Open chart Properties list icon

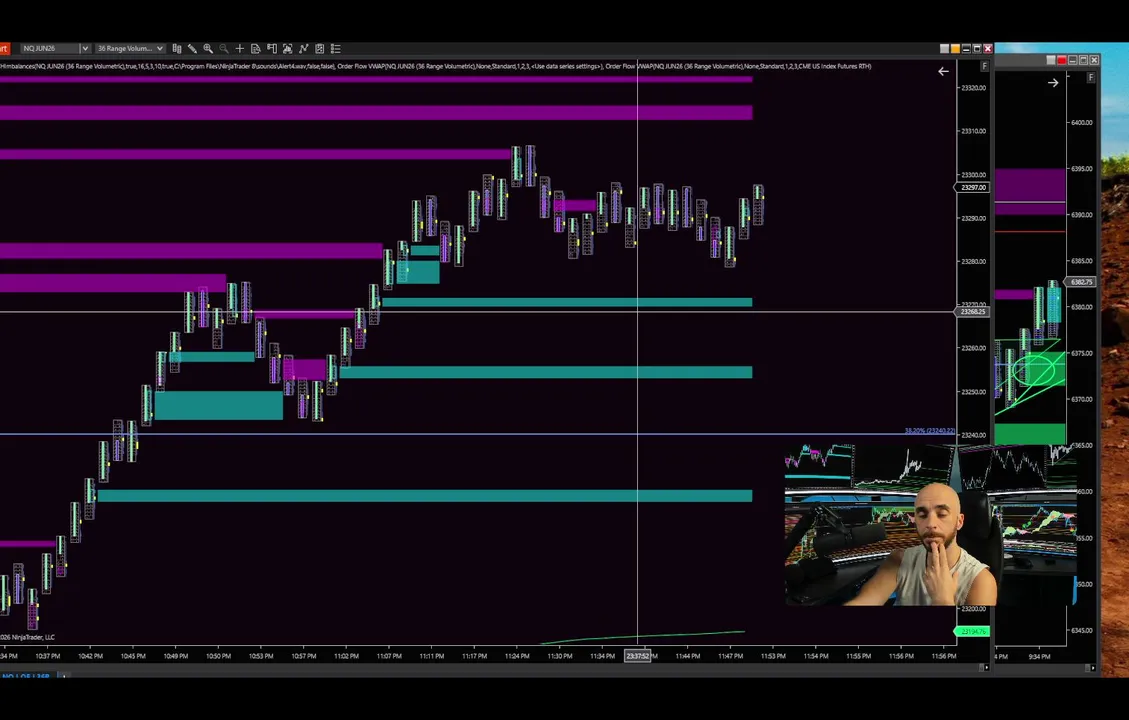(x=336, y=48)
